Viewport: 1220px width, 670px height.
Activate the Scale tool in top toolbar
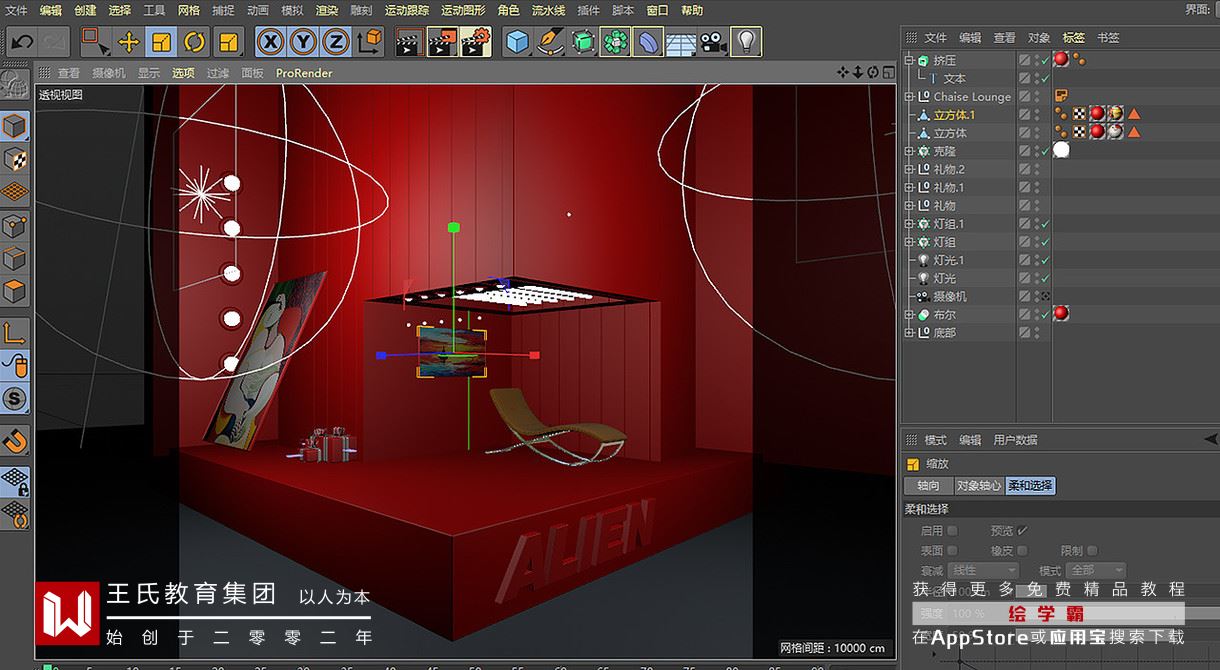(x=162, y=42)
